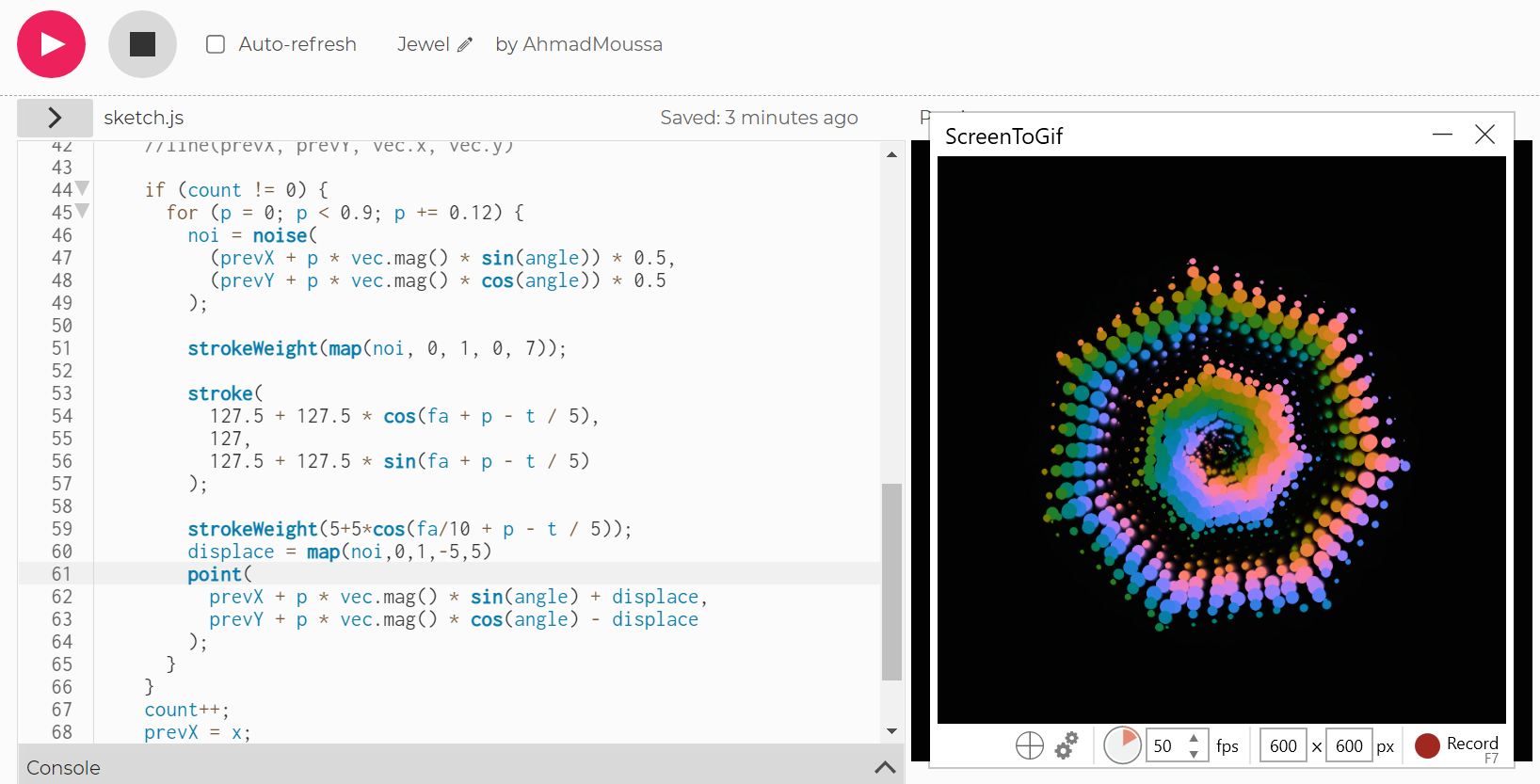The width and height of the screenshot is (1540, 784).
Task: Start recording with the Record button
Action: (1457, 745)
